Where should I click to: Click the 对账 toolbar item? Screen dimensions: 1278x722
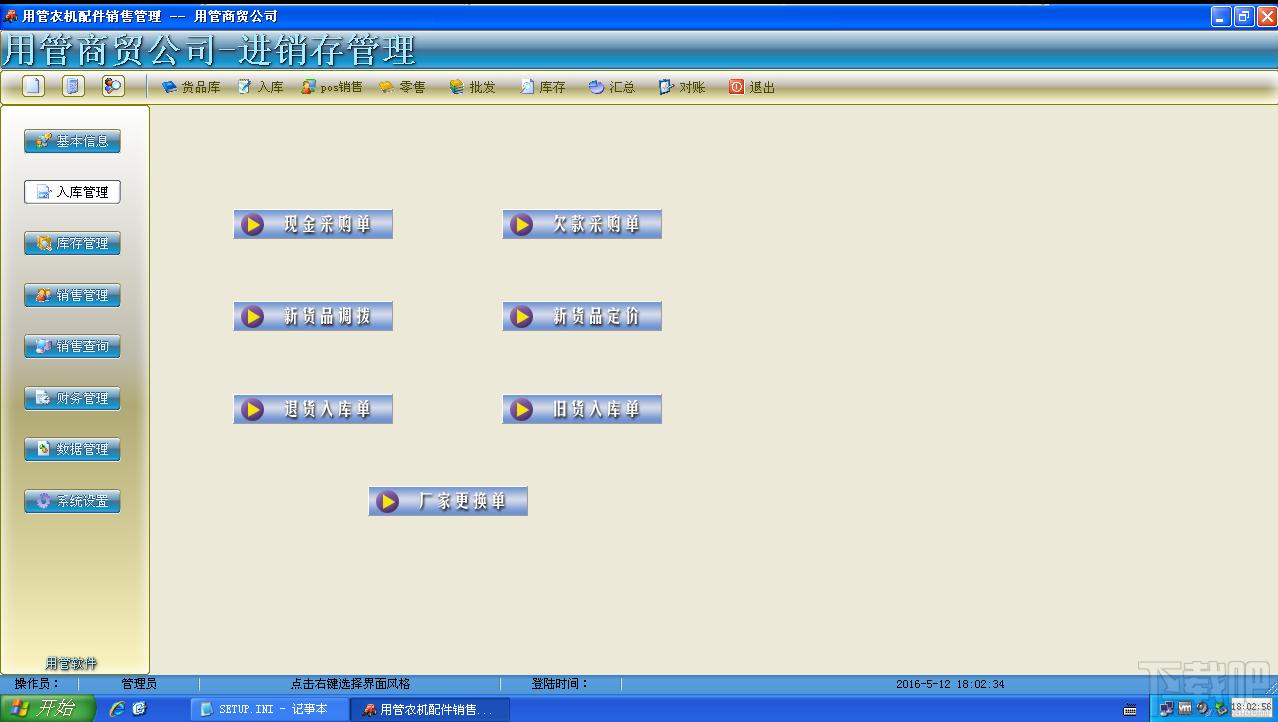click(x=682, y=87)
